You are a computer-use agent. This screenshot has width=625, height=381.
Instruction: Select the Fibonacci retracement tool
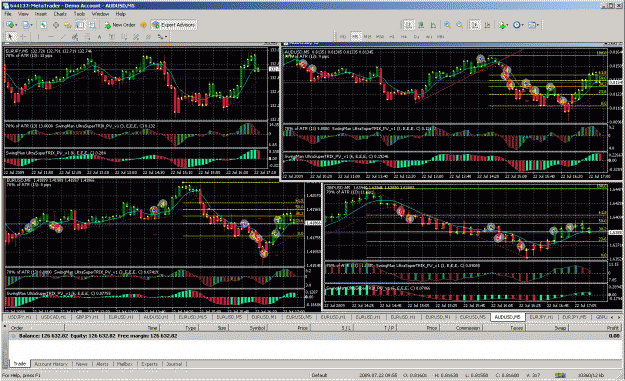point(87,37)
